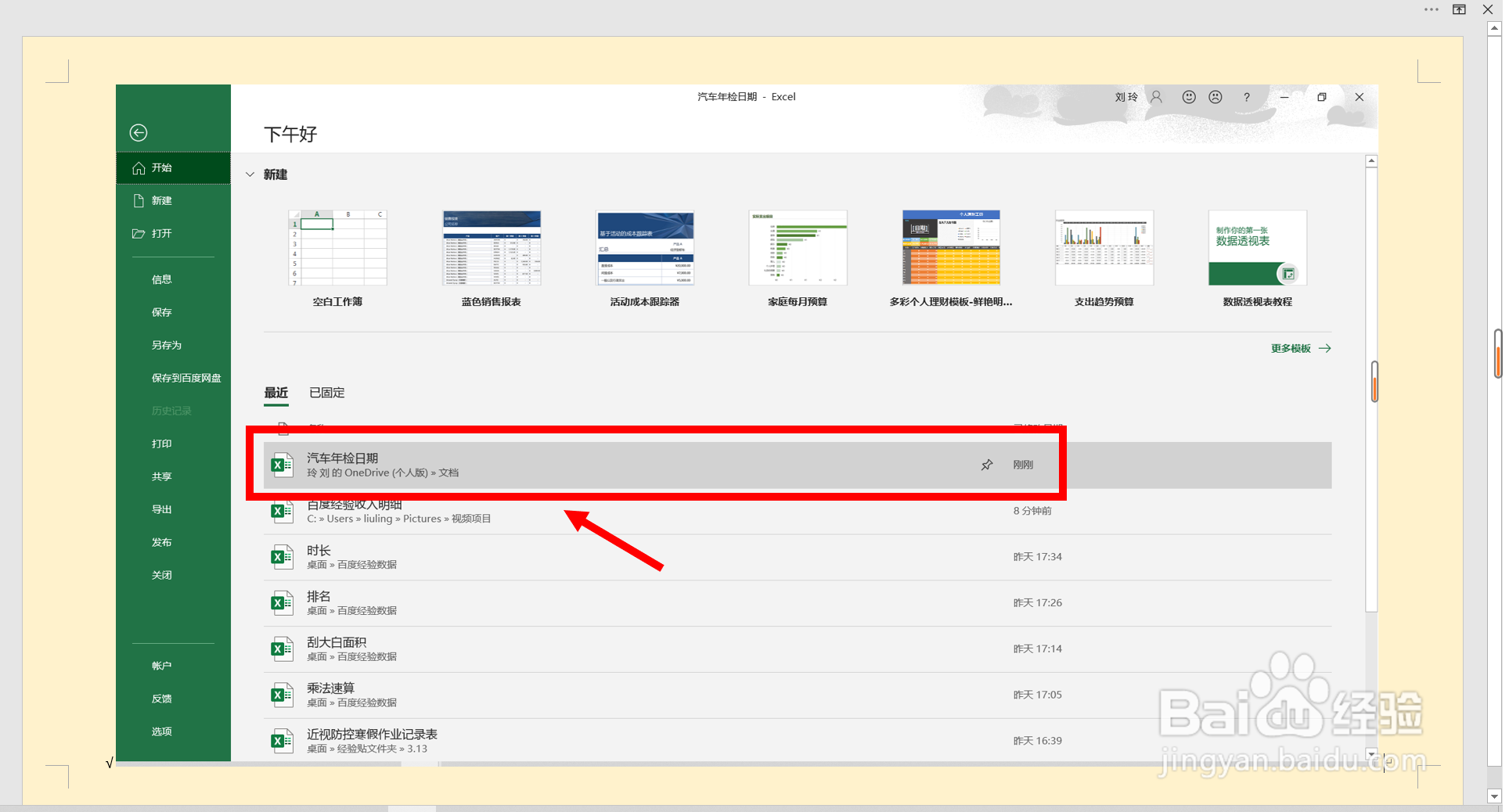Click the outer window fullscreen toggle icon
Screen dimensions: 1509x812
coord(1460,9)
